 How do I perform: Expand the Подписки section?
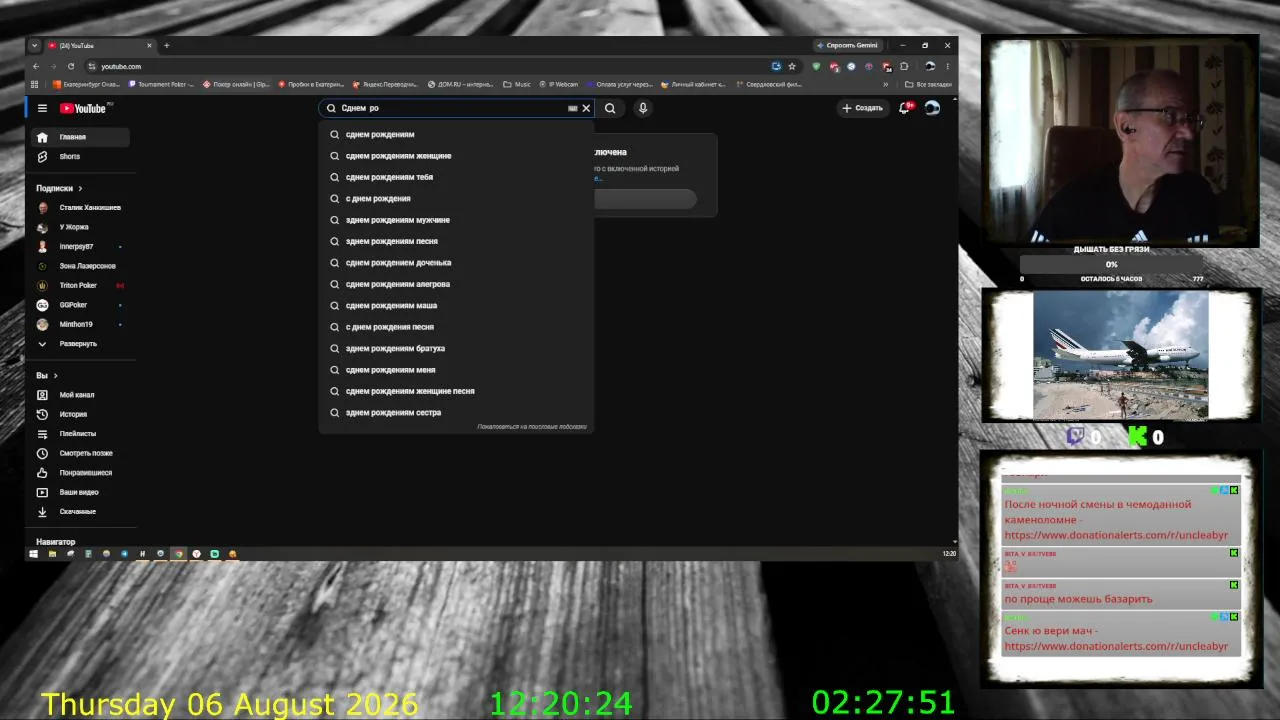59,188
